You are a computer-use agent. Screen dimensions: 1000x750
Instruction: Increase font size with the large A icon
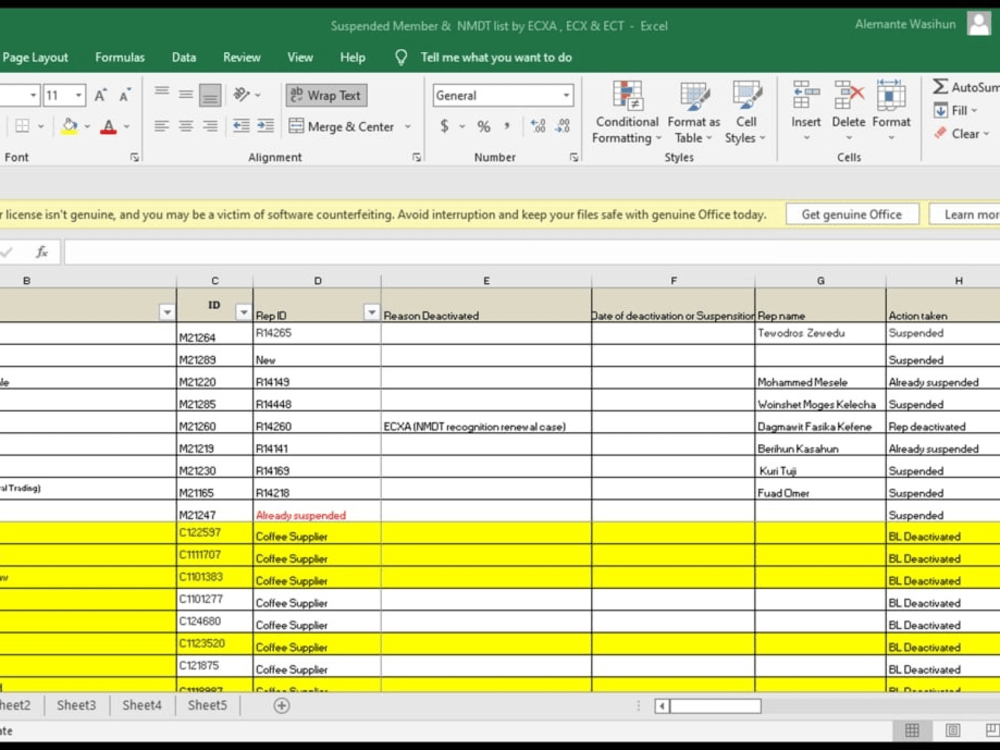click(x=100, y=96)
